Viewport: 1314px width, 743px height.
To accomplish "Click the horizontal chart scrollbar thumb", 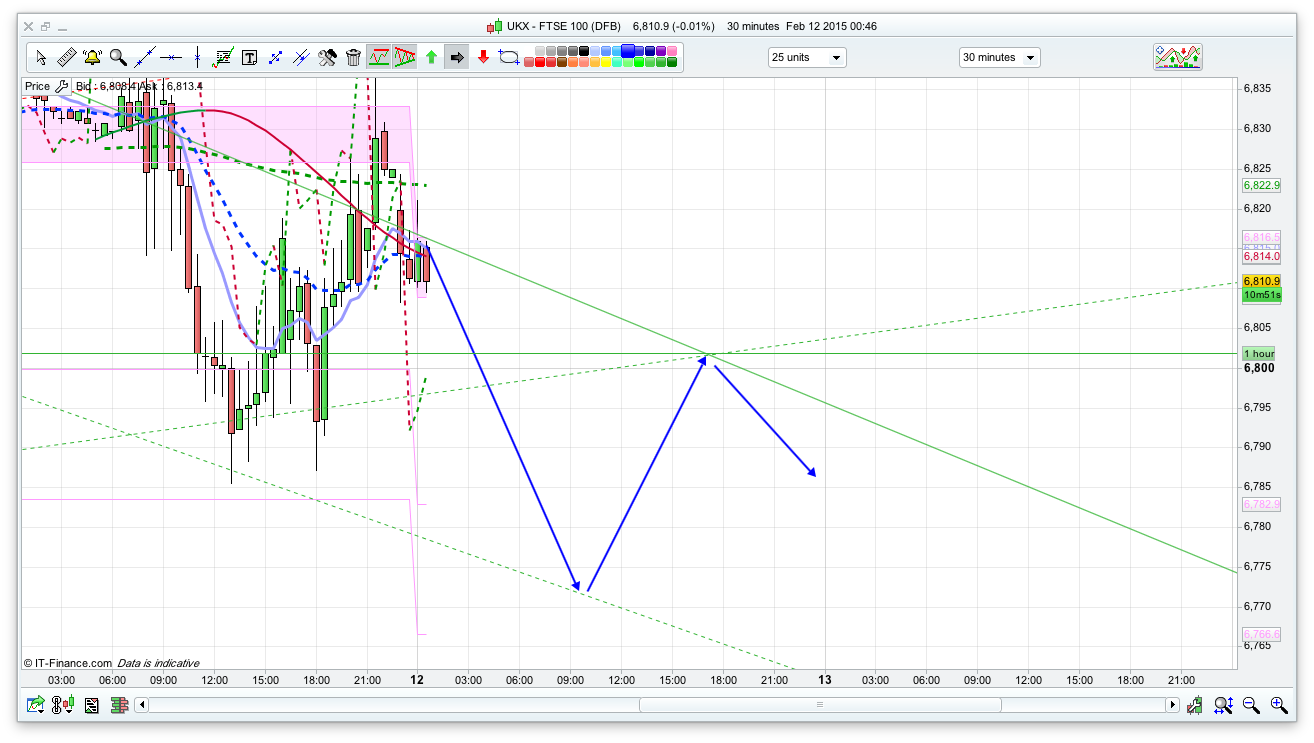I will (819, 705).
